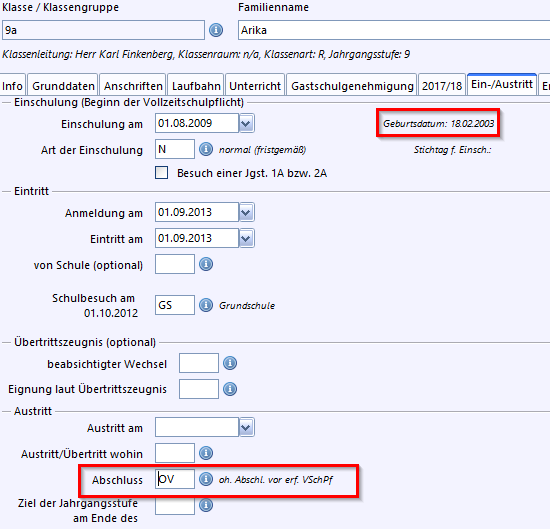Click info icon next to Klasse field
This screenshot has width=550, height=529.
tap(216, 30)
